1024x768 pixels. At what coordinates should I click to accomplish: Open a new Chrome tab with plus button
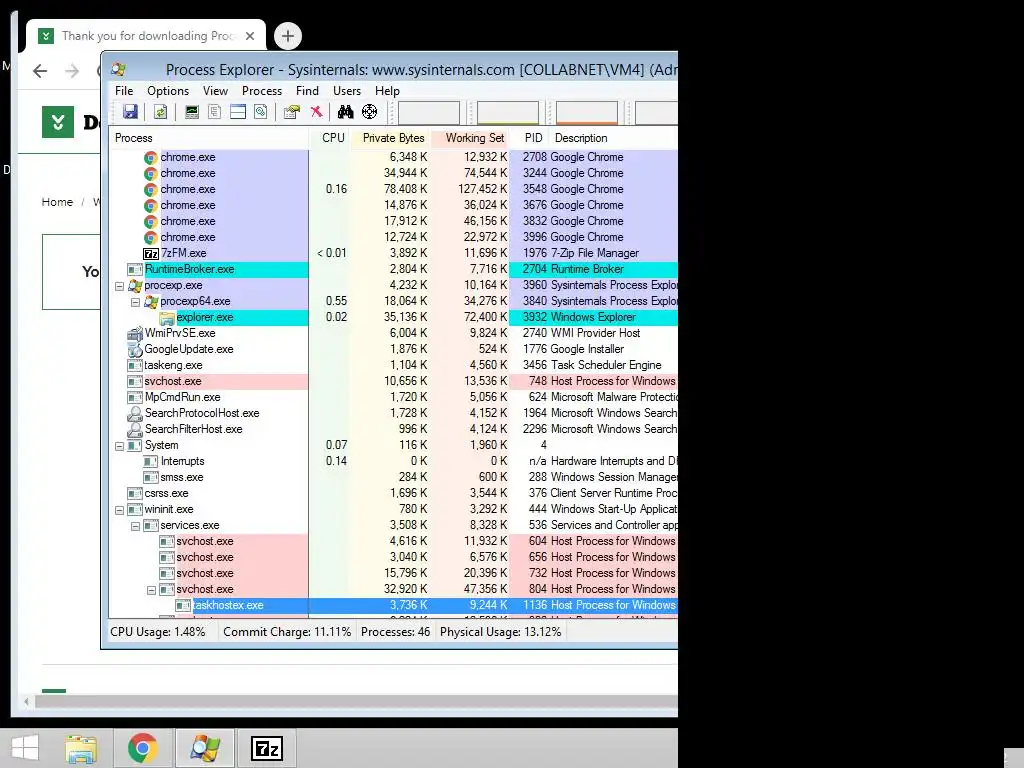pyautogui.click(x=288, y=36)
